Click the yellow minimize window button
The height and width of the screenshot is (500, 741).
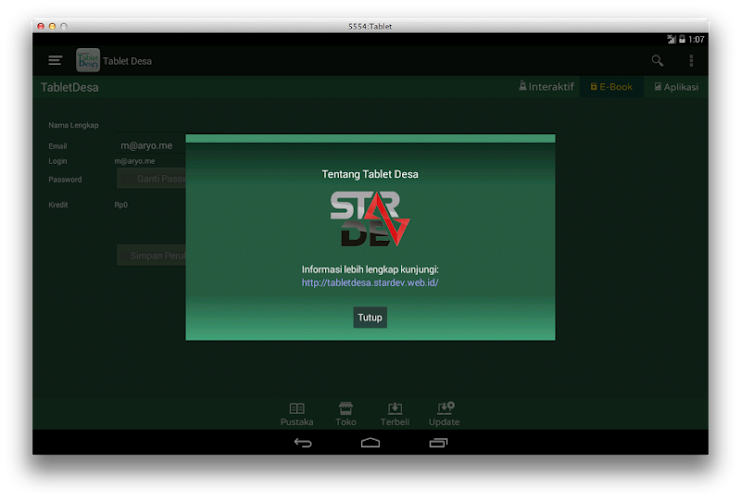point(52,26)
